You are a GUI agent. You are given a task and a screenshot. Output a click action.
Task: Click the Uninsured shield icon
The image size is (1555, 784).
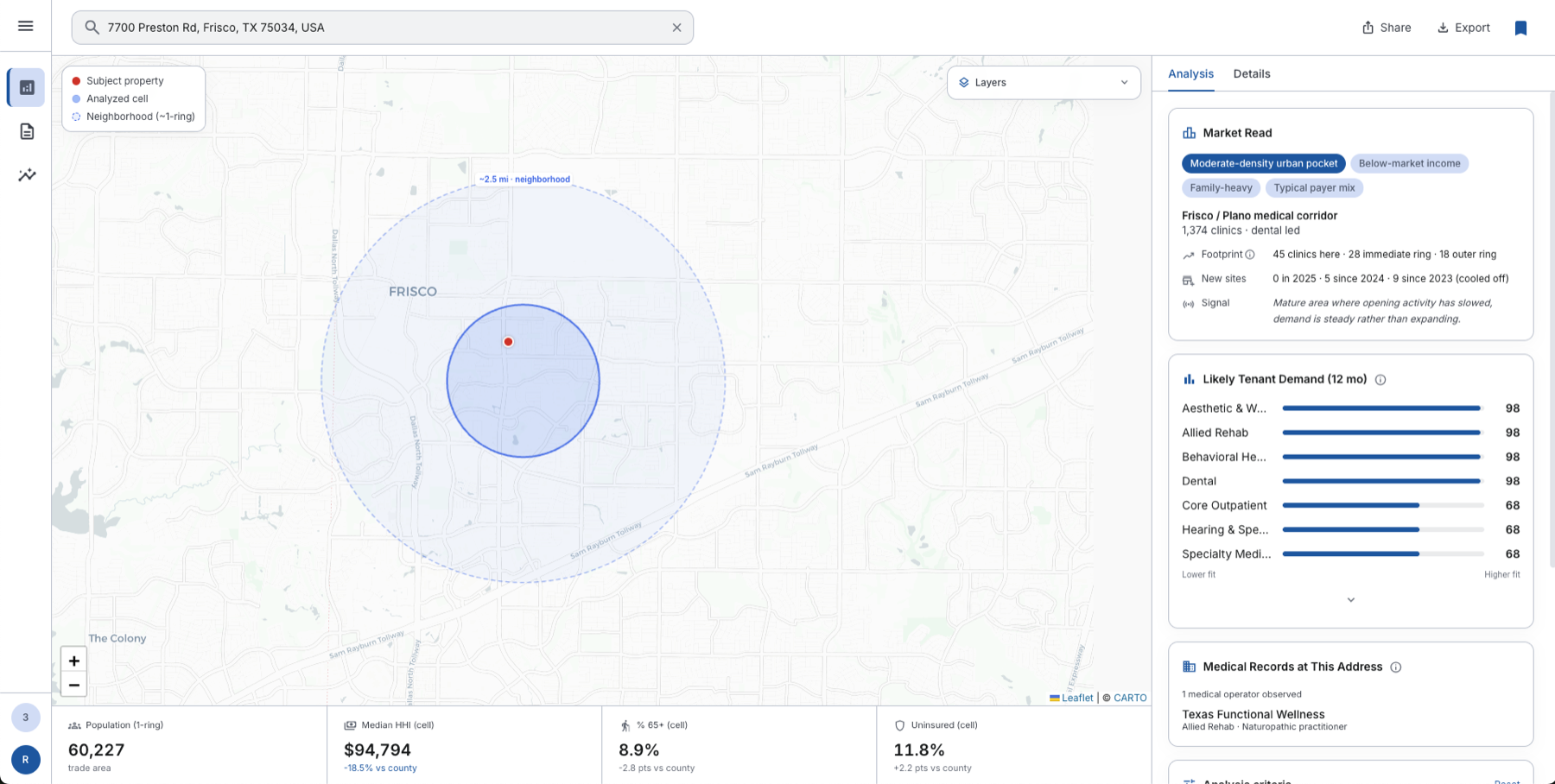point(900,726)
